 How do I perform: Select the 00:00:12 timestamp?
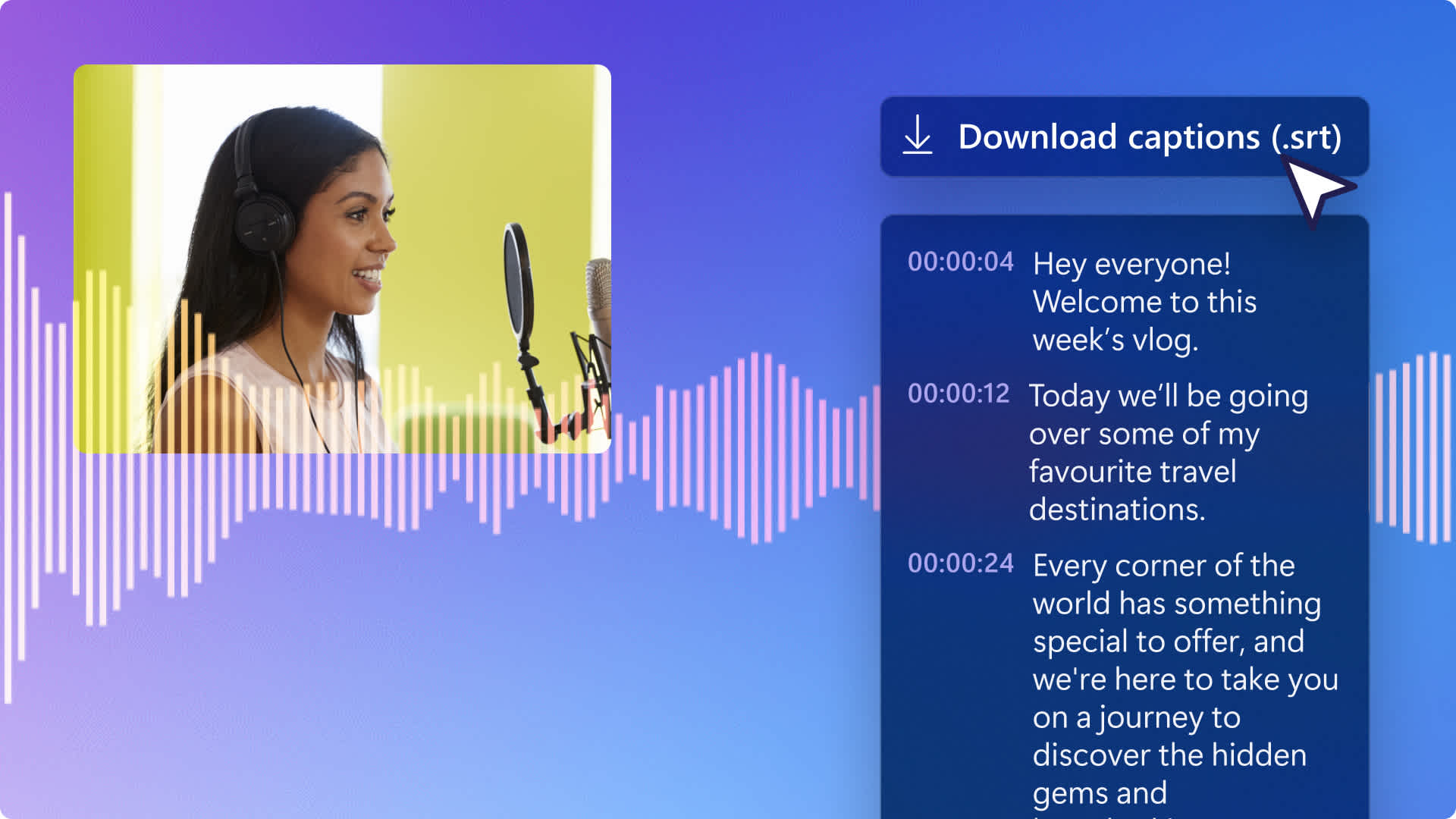[x=959, y=394]
